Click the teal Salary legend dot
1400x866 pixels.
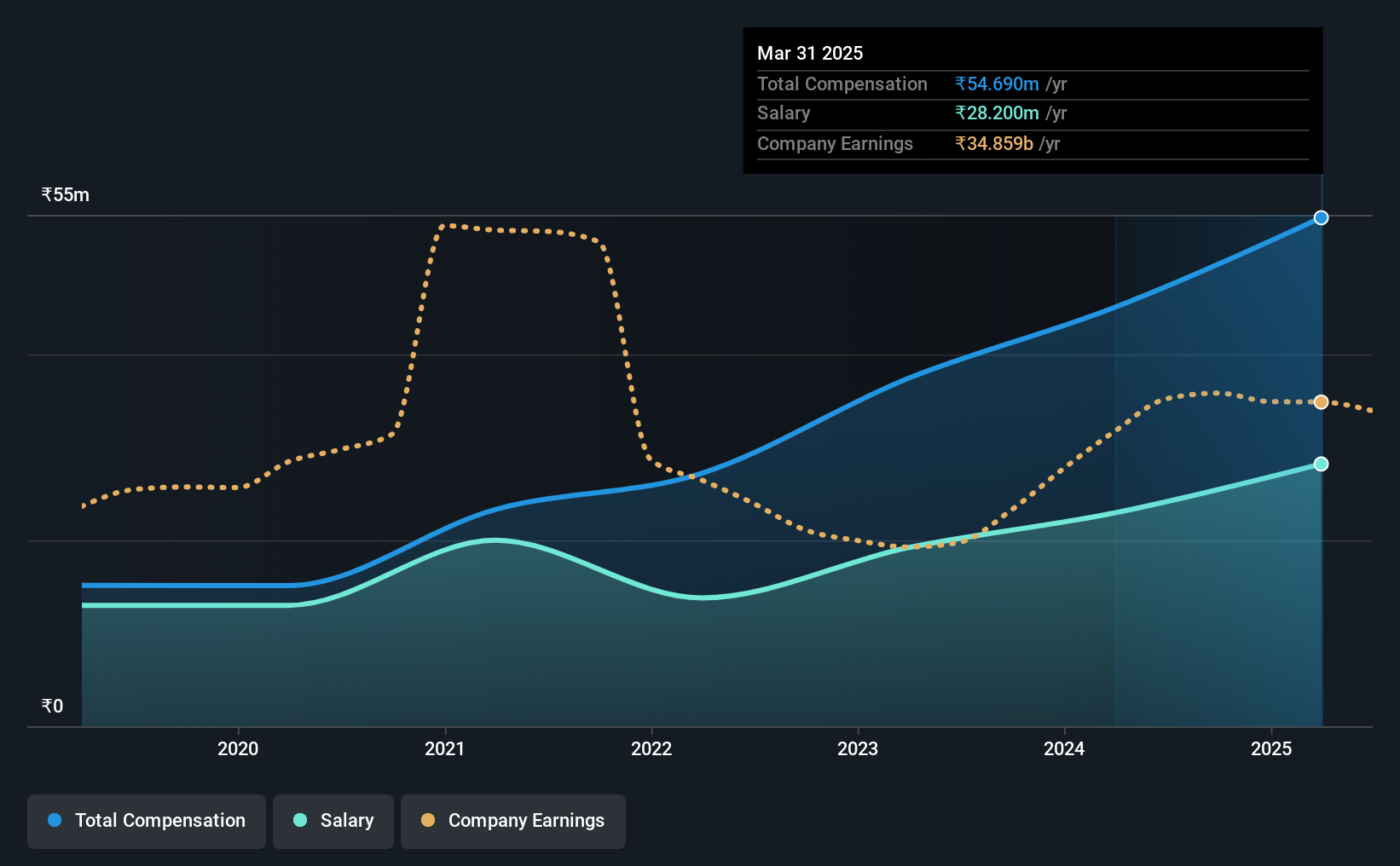[300, 820]
